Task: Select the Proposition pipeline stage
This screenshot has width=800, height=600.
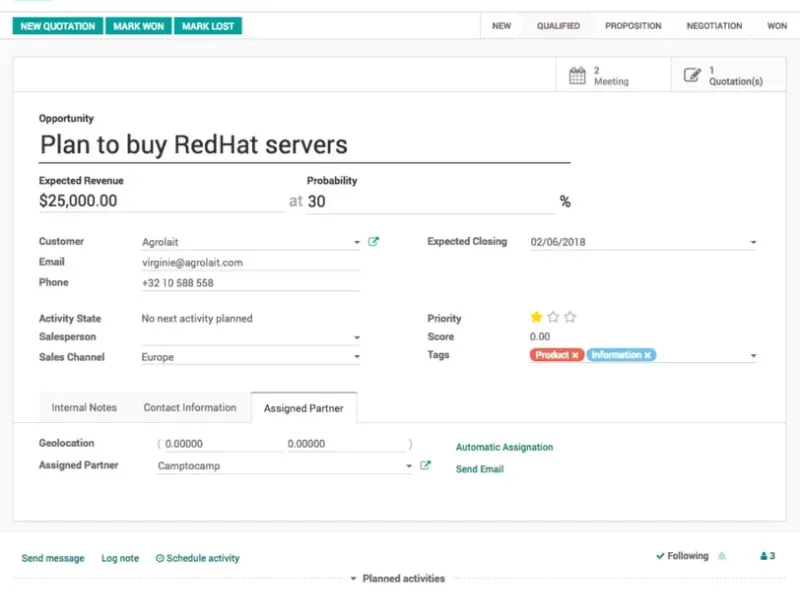Action: click(x=633, y=26)
